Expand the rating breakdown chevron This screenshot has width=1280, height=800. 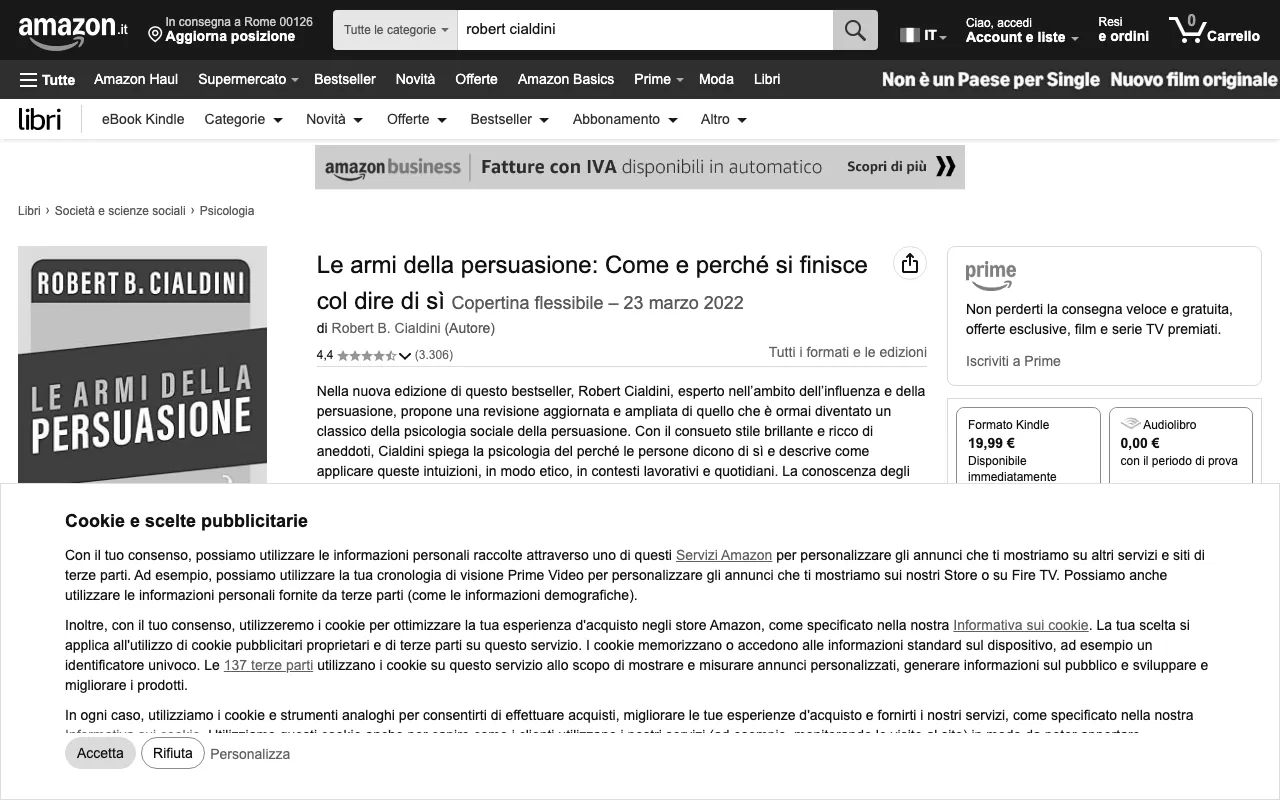click(x=405, y=355)
